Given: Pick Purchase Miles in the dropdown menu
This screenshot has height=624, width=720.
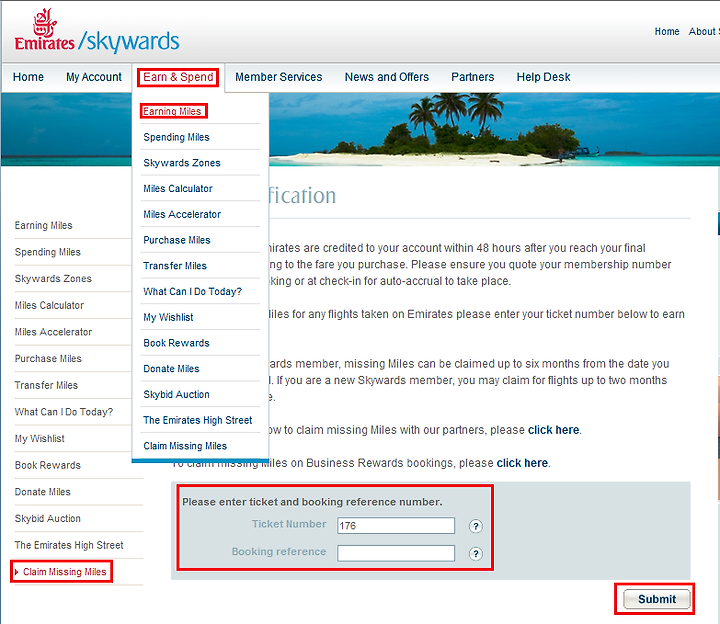Looking at the screenshot, I should click(x=177, y=240).
